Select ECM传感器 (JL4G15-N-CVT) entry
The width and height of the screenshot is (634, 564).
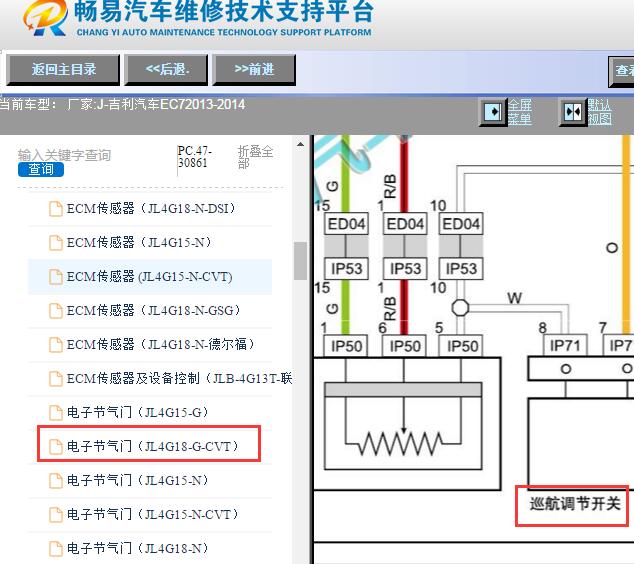(149, 277)
